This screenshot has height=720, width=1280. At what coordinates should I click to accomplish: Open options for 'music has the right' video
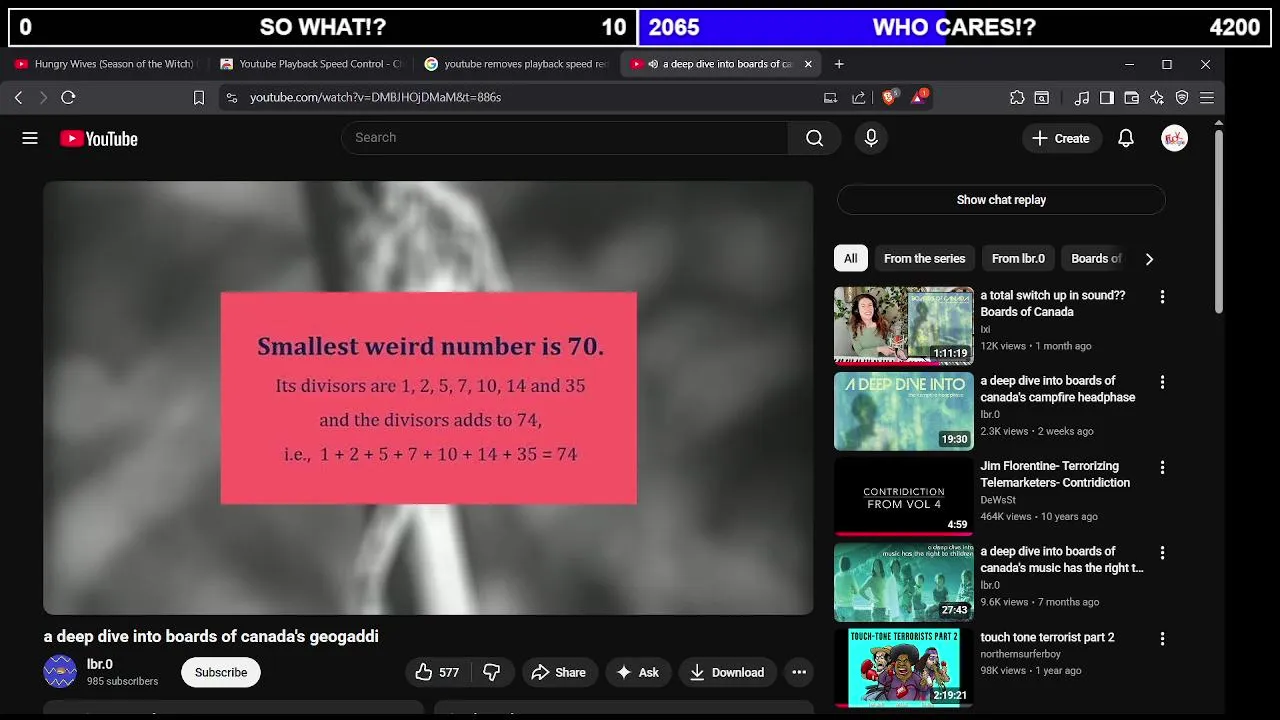pyautogui.click(x=1162, y=553)
